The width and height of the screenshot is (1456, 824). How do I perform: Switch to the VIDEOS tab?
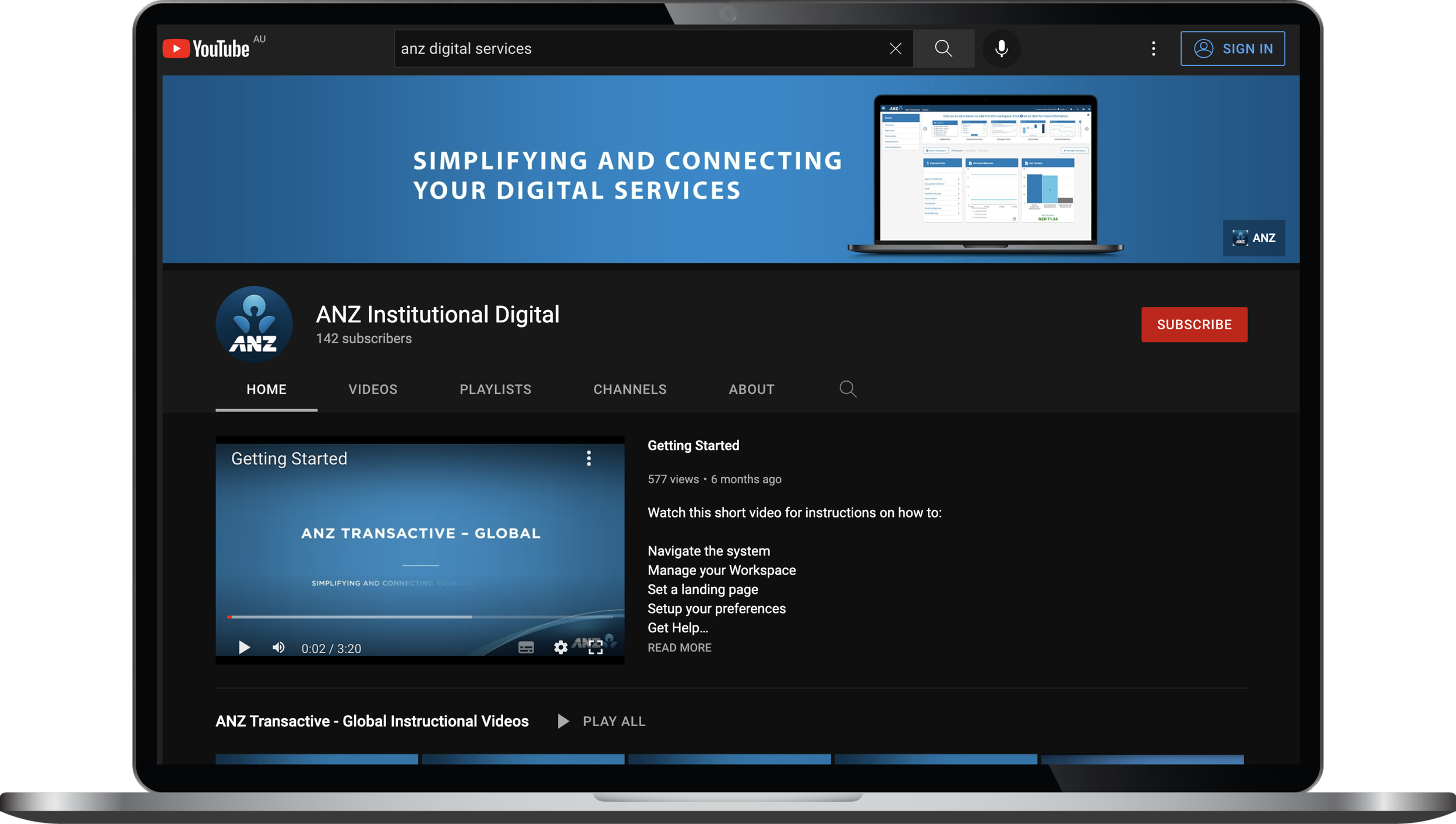pos(373,389)
